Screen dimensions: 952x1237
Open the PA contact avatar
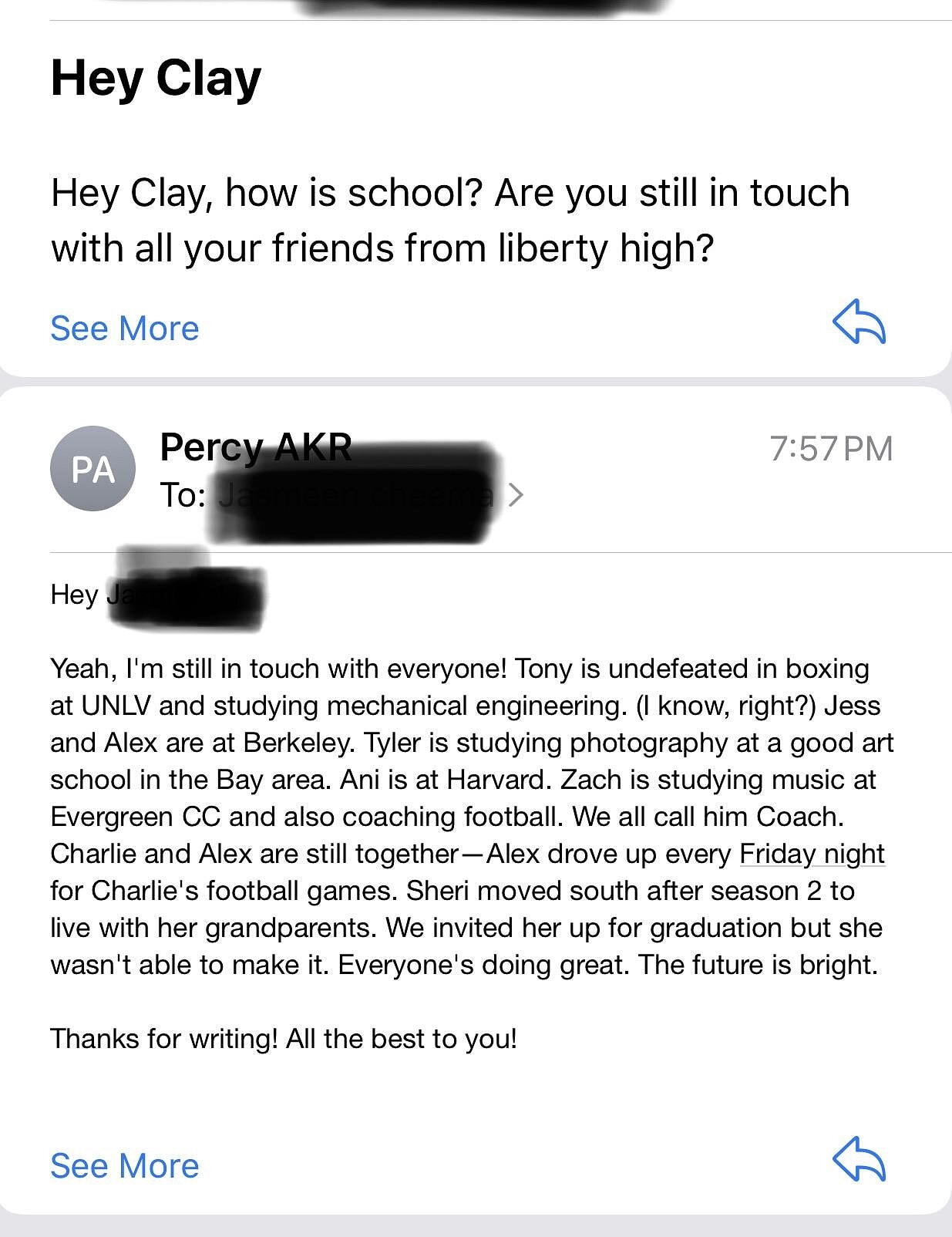[x=93, y=468]
